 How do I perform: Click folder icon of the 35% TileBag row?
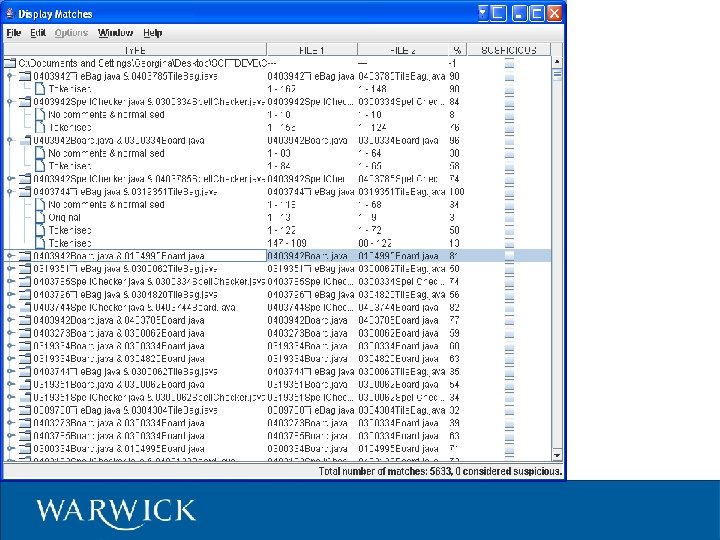(x=25, y=371)
